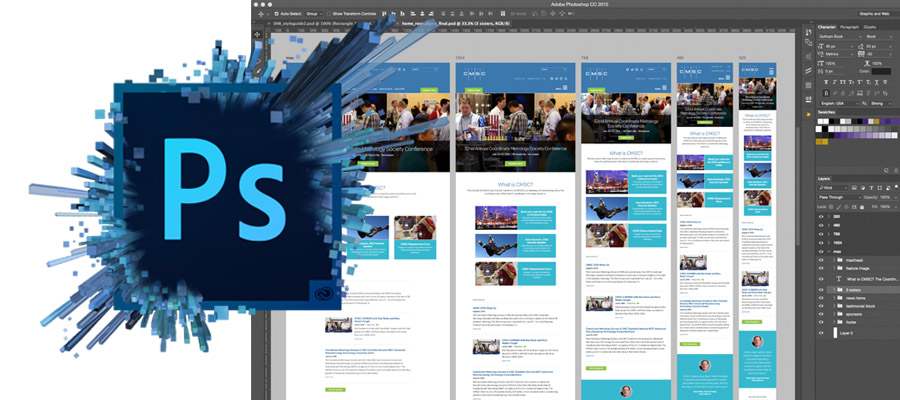Click the create new swatch icon

(886, 170)
